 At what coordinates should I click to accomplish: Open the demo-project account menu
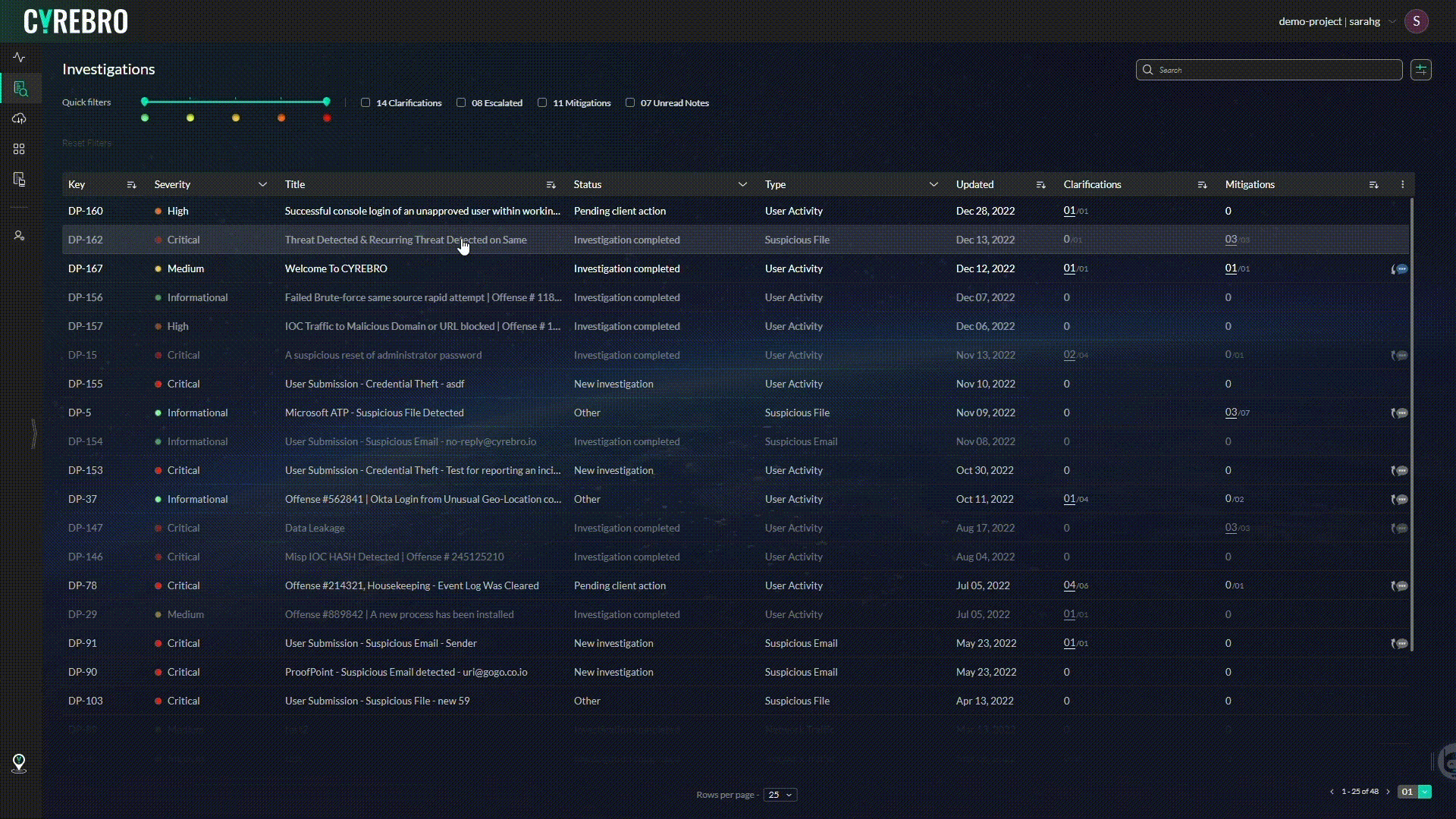[x=1337, y=21]
